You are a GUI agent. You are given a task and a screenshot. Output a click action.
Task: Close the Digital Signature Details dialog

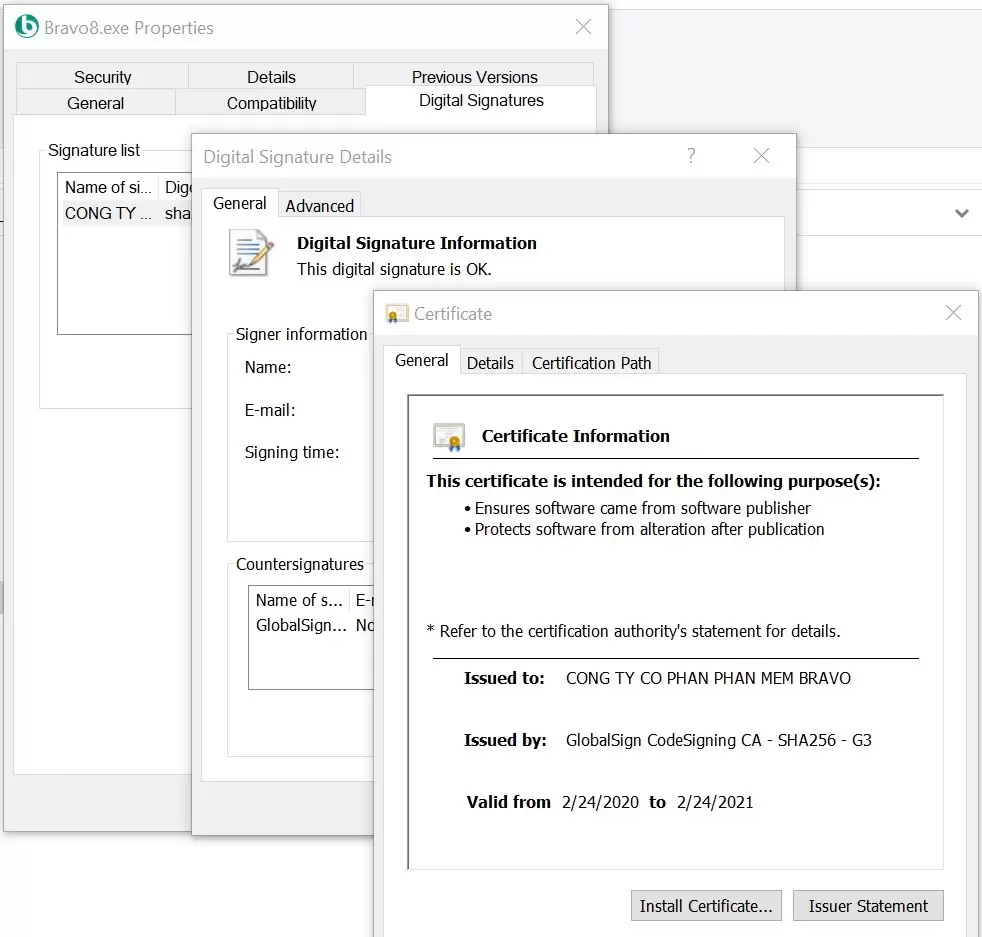[x=761, y=156]
